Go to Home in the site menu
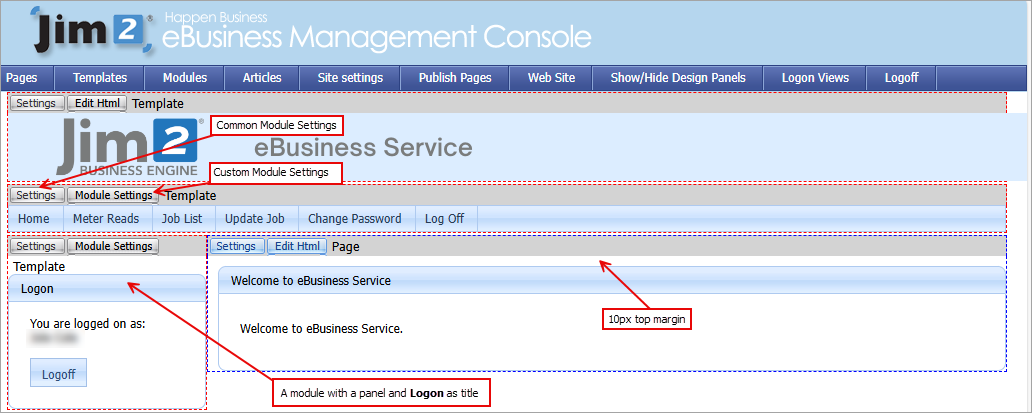 pos(34,218)
